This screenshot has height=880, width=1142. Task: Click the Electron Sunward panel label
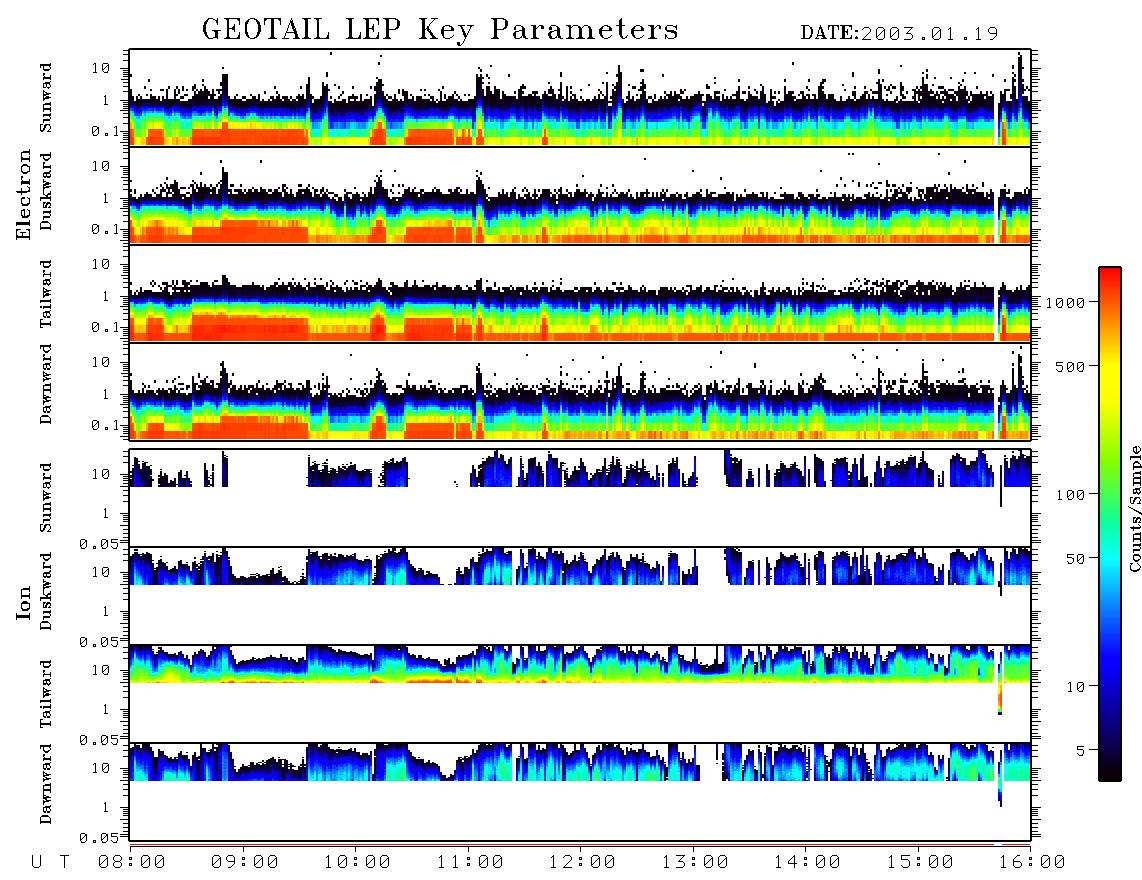pos(46,98)
